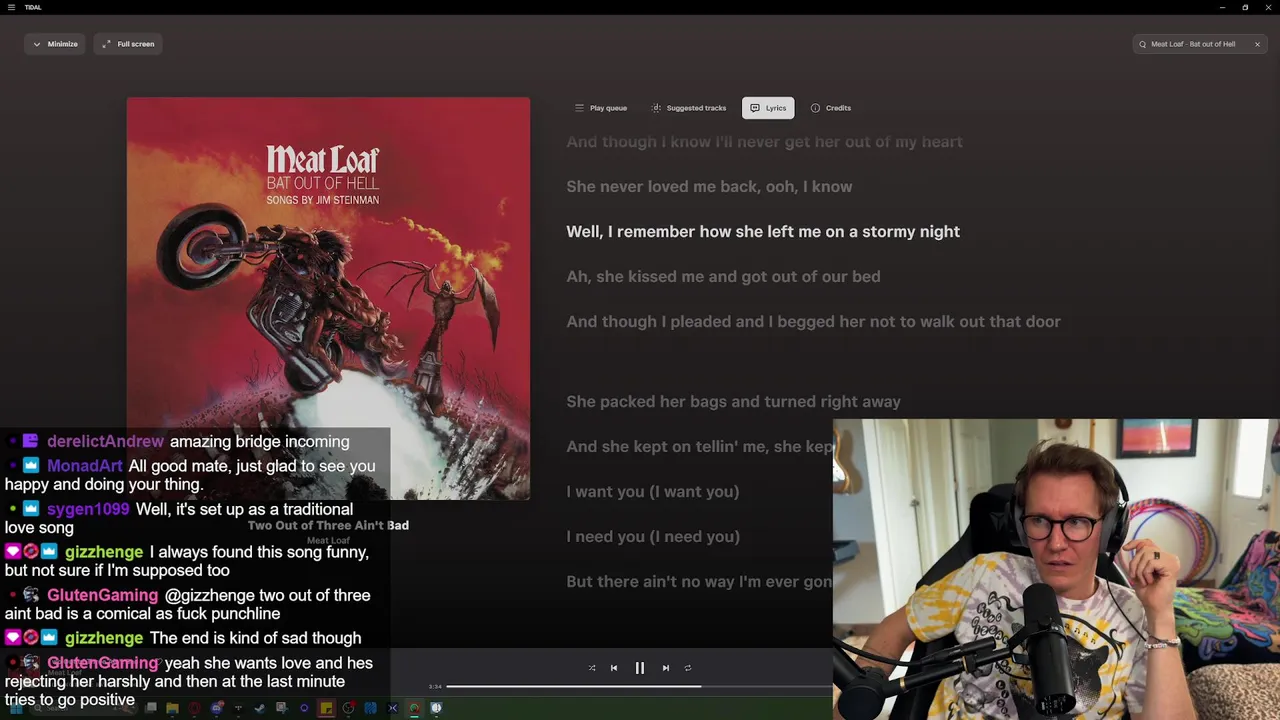Jump to lyric 'And she kept on tellin' me'

699,447
